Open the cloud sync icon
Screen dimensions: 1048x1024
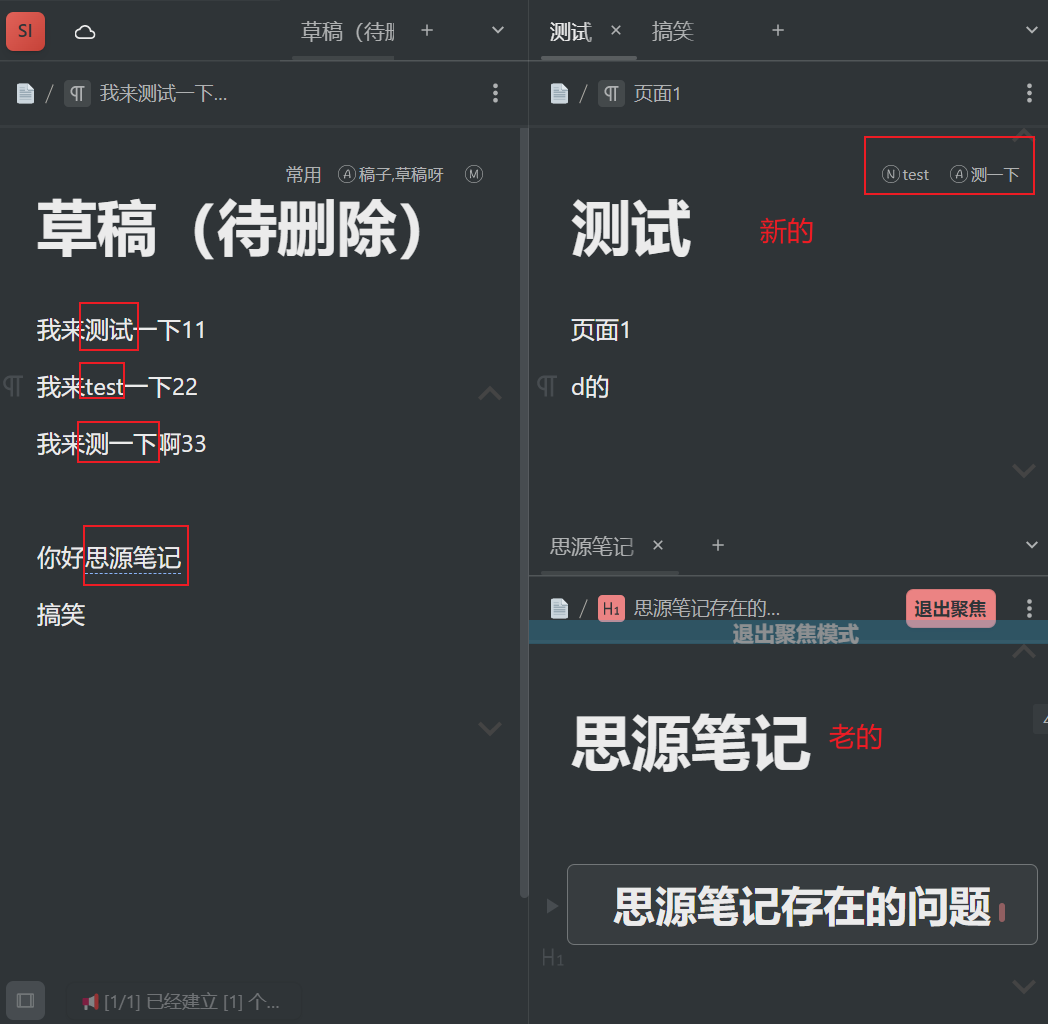tap(85, 31)
